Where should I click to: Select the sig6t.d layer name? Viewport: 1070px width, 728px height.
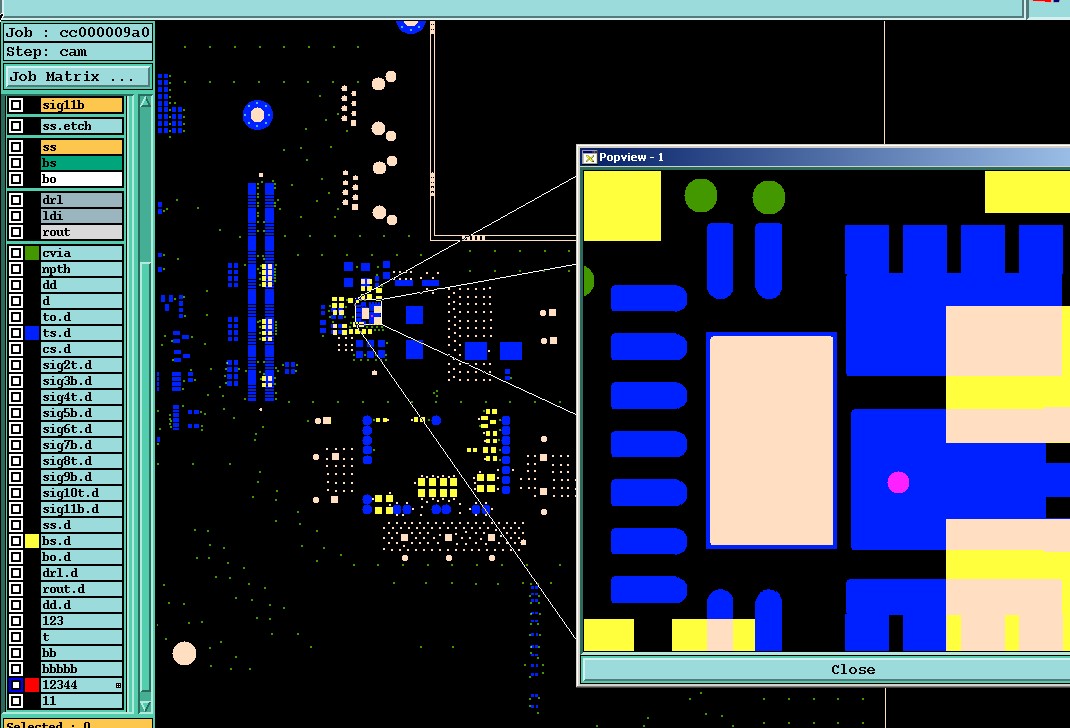[82, 429]
